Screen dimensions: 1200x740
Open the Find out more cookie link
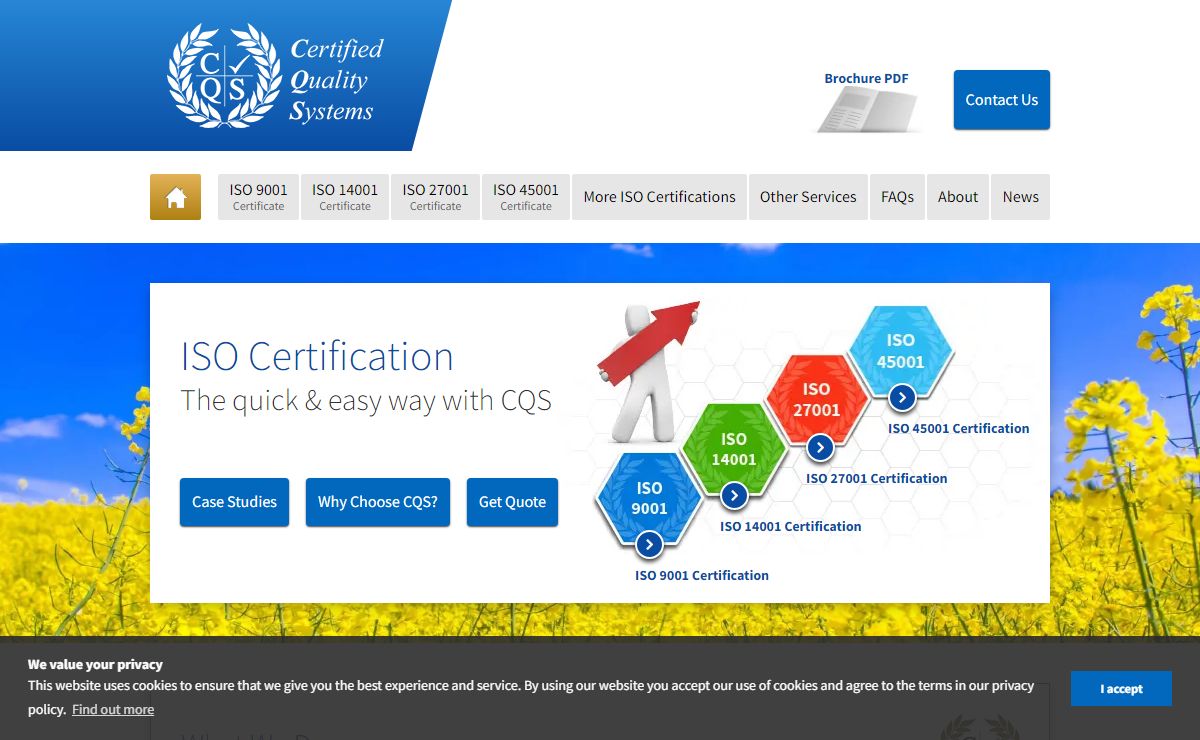113,709
